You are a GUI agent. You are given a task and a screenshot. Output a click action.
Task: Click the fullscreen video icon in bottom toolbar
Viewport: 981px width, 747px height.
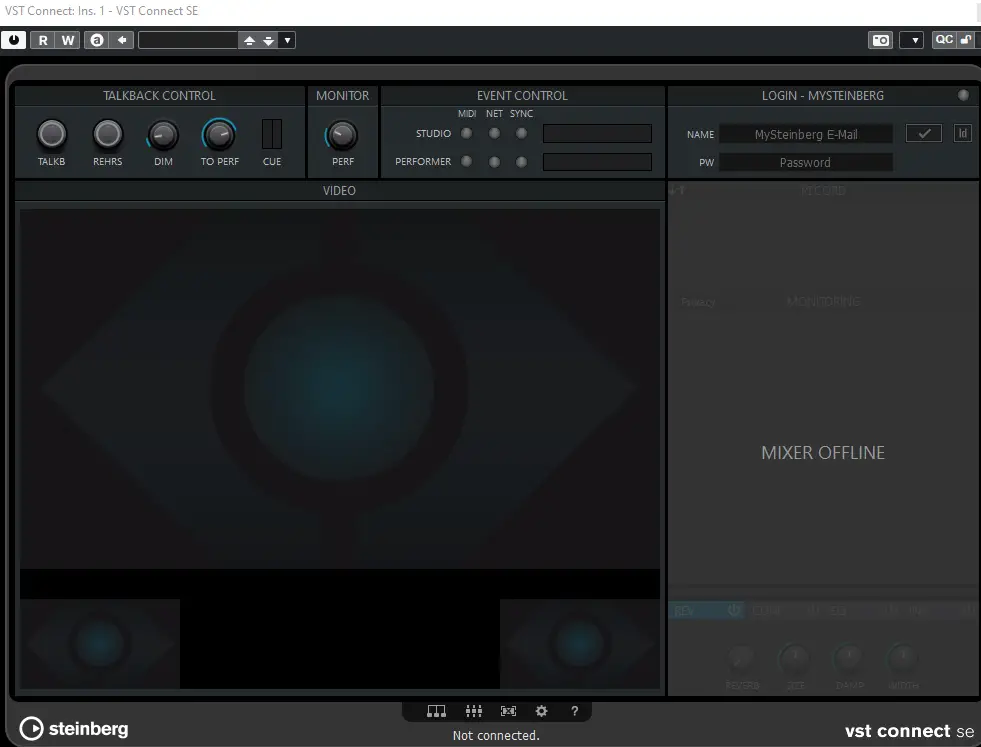[x=508, y=711]
